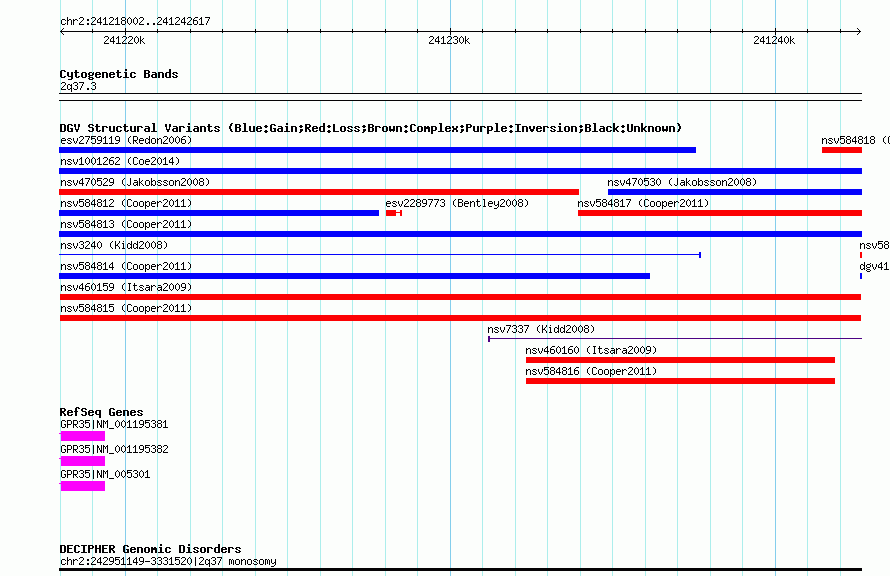Viewport: 890px width, 576px height.
Task: Click the small esv2289773 (Bentley2008) red glyph
Action: pos(393,213)
